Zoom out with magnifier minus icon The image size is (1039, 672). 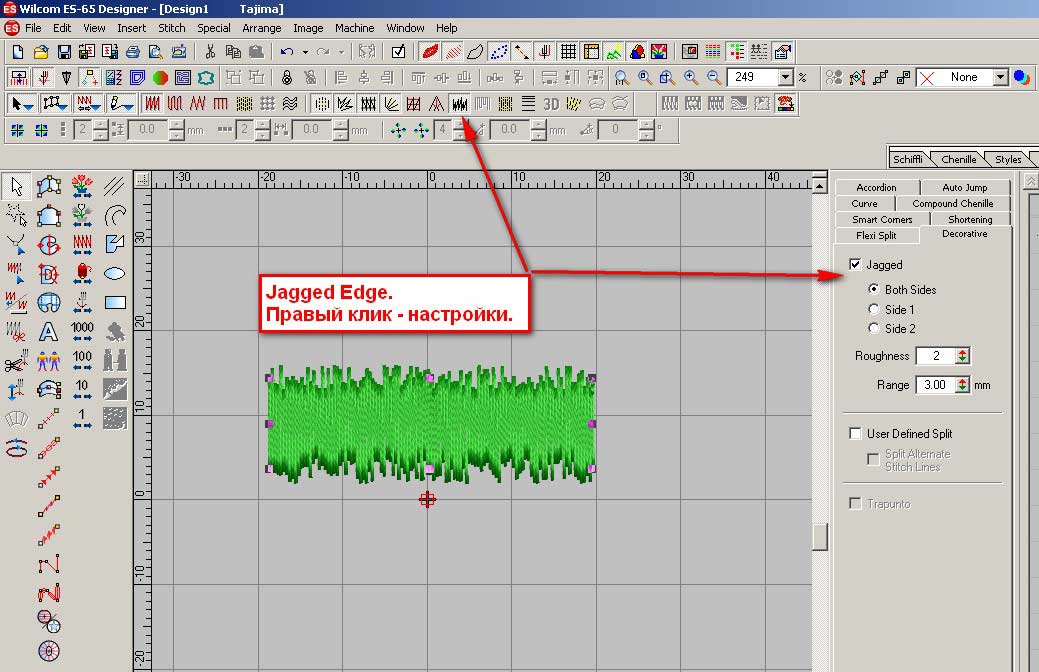pyautogui.click(x=714, y=78)
